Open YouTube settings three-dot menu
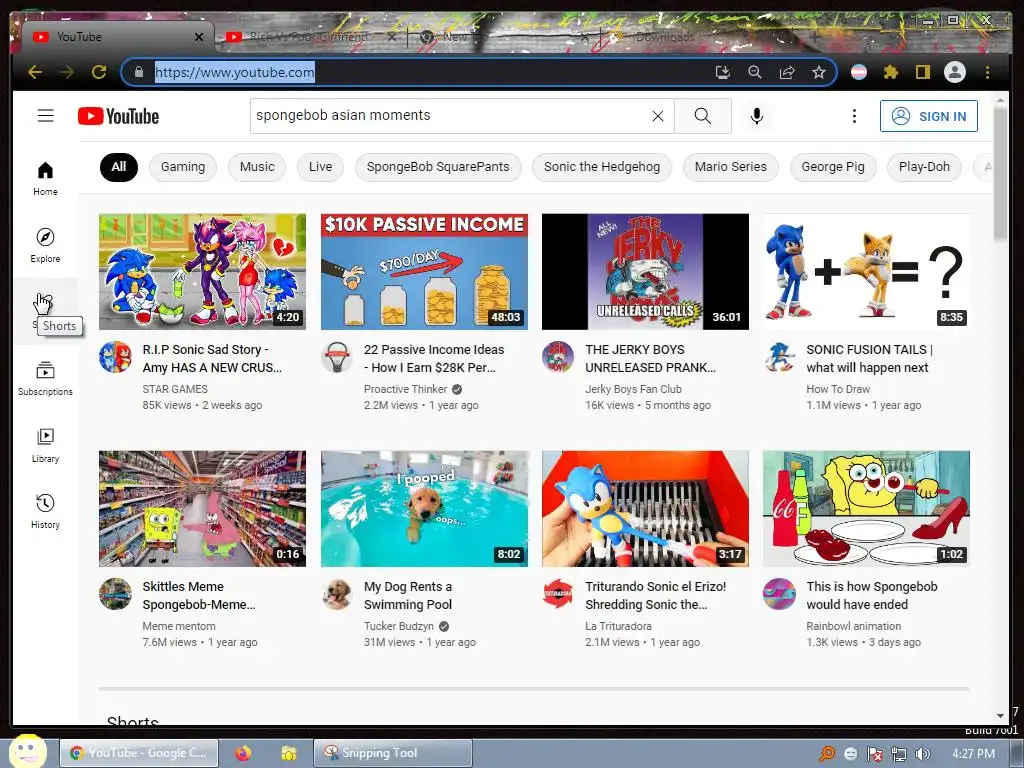This screenshot has width=1024, height=768. pos(854,116)
